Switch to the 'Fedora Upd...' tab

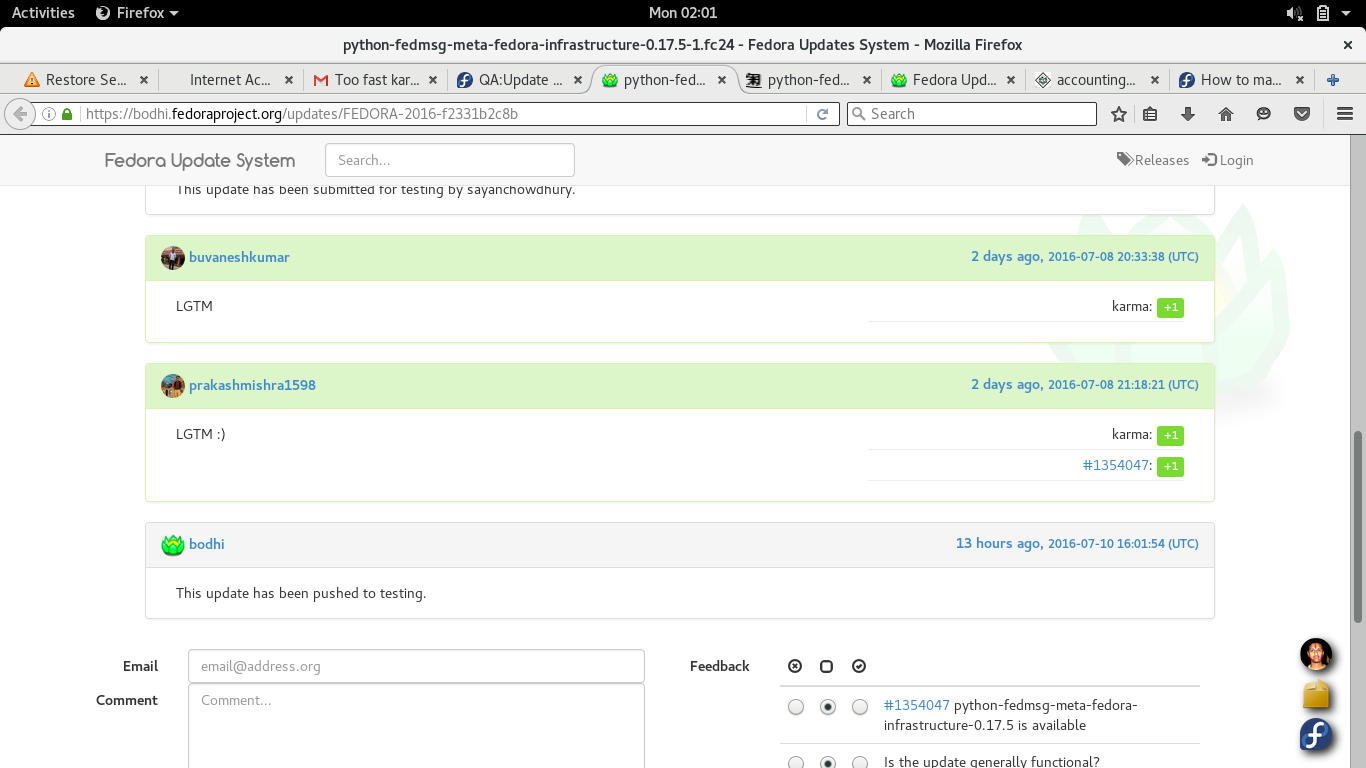click(x=954, y=80)
